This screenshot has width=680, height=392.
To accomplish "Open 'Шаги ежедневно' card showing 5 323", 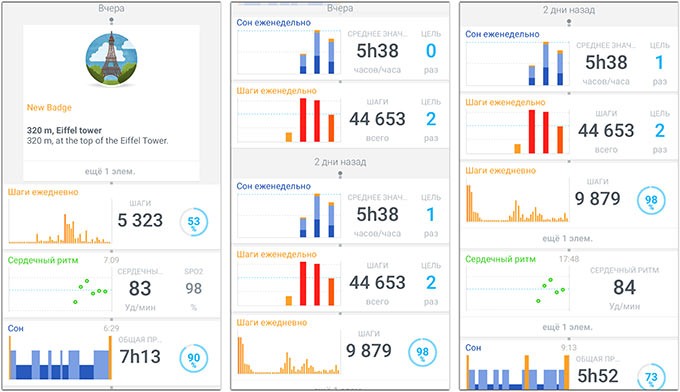I will coord(111,217).
